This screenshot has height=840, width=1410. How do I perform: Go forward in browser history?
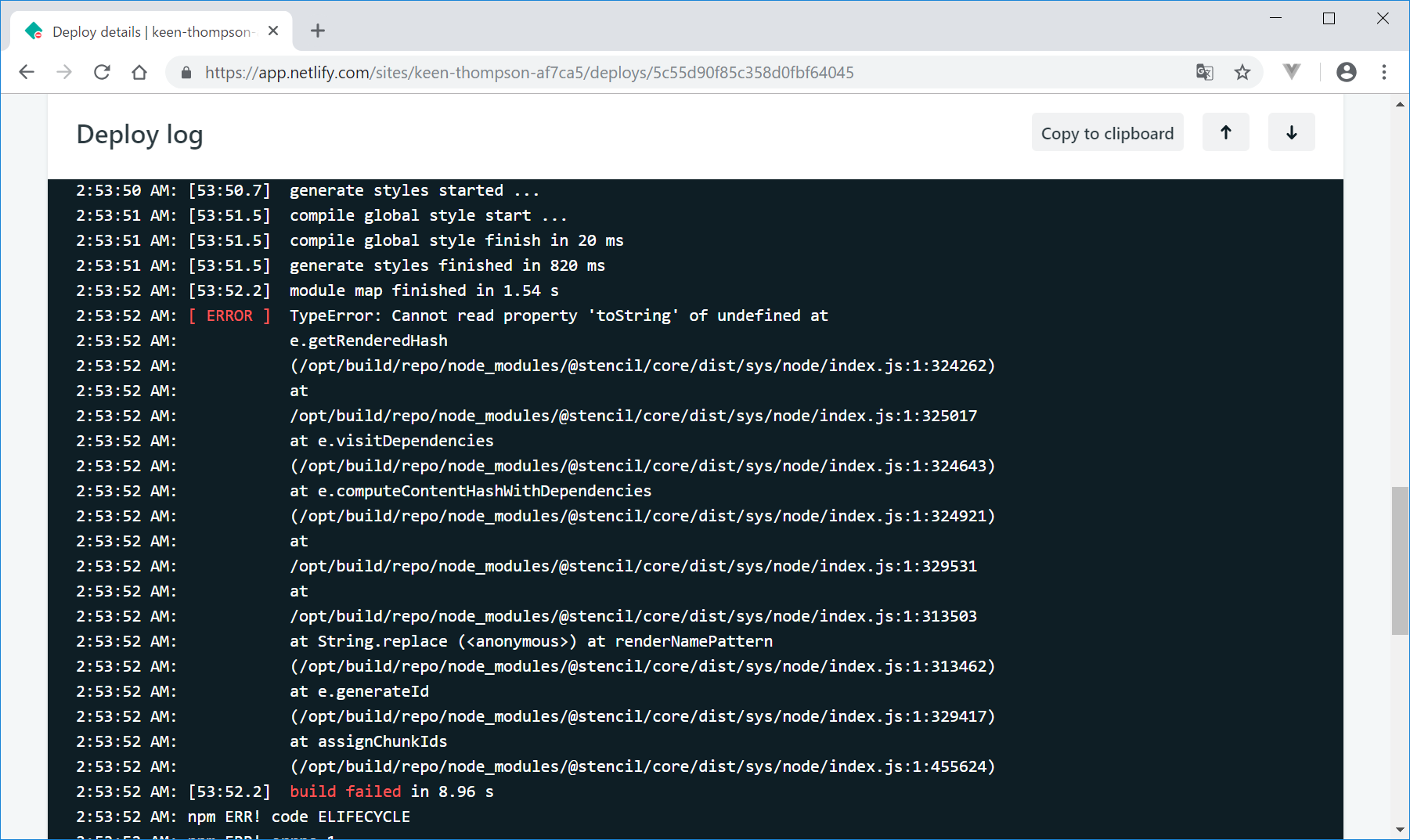coord(64,72)
